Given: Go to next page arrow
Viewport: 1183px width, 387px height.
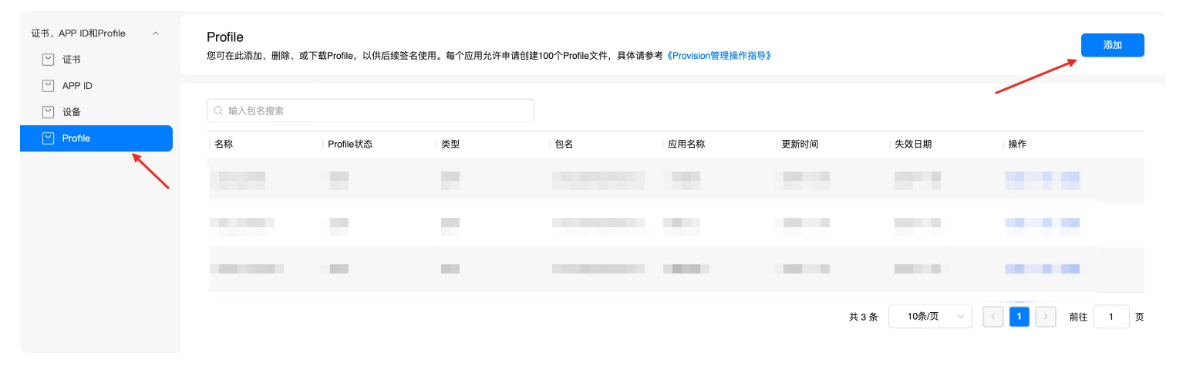Looking at the screenshot, I should click(1045, 317).
